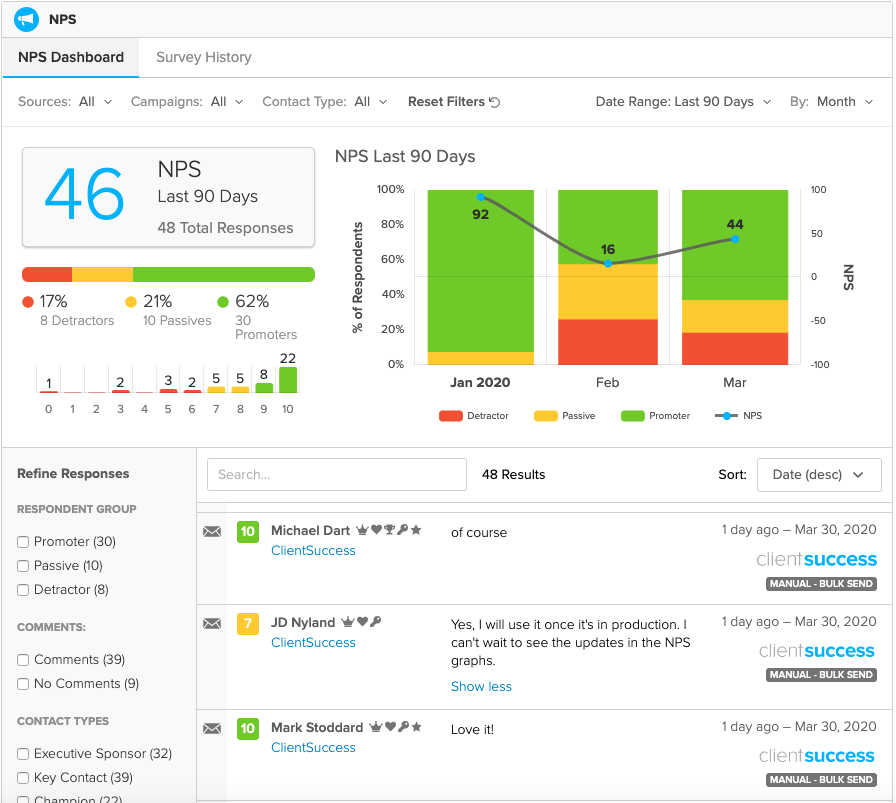Screen dimensions: 896x803
Task: Click envelope icon beside JD Nyland response
Action: 212,624
